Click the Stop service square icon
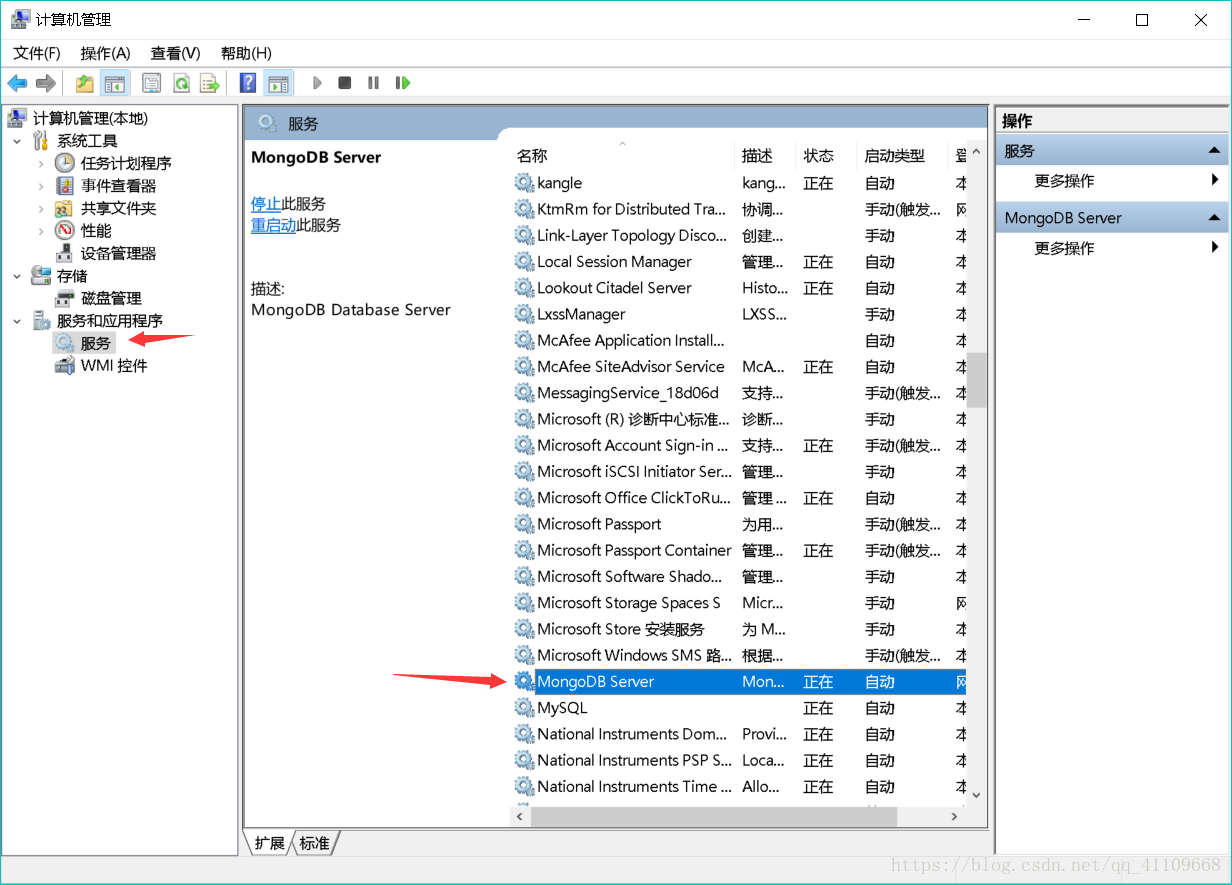 [345, 83]
